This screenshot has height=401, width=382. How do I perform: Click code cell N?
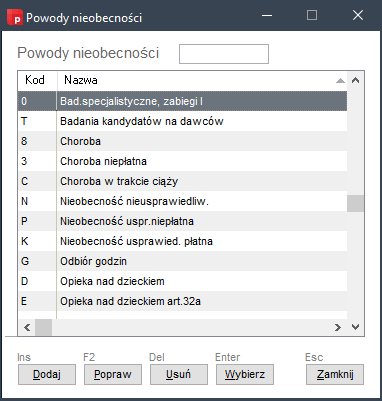37,201
